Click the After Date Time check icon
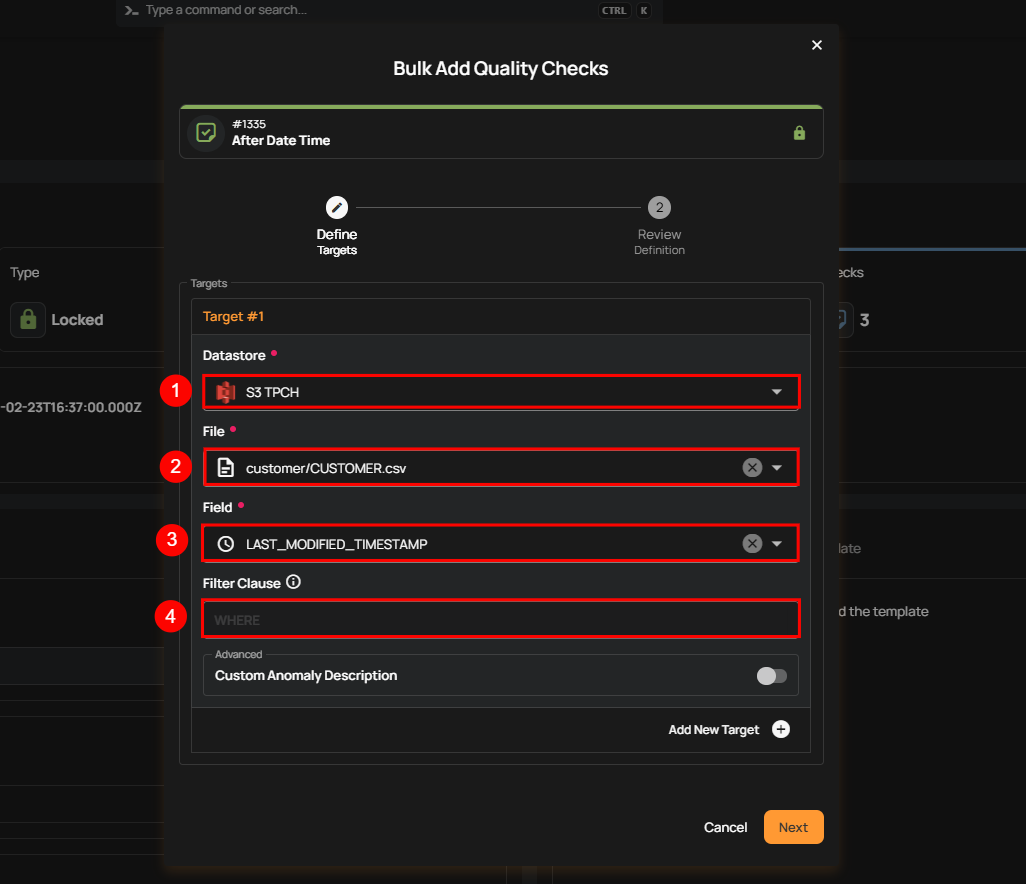 (206, 133)
